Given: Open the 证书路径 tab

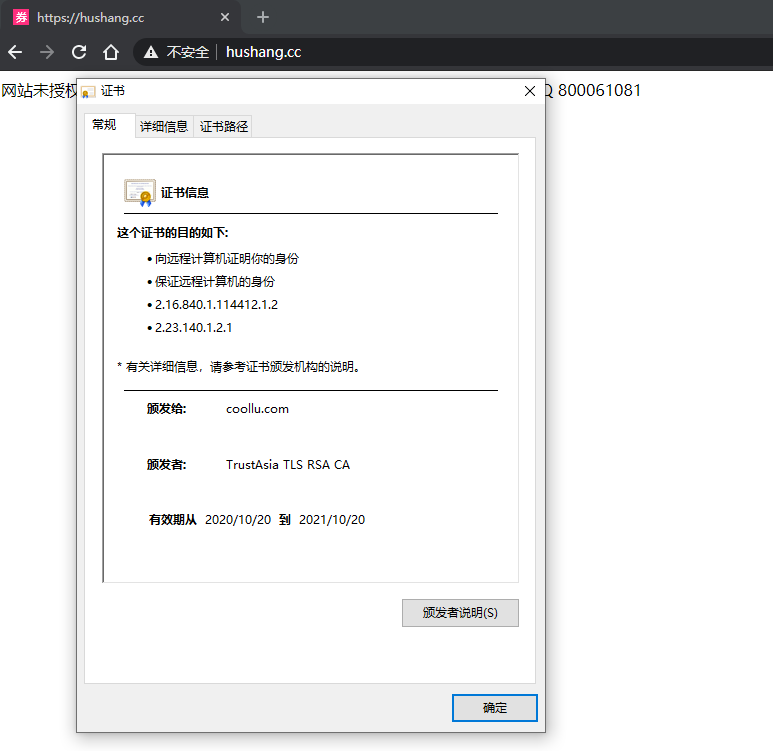Looking at the screenshot, I should (x=223, y=127).
